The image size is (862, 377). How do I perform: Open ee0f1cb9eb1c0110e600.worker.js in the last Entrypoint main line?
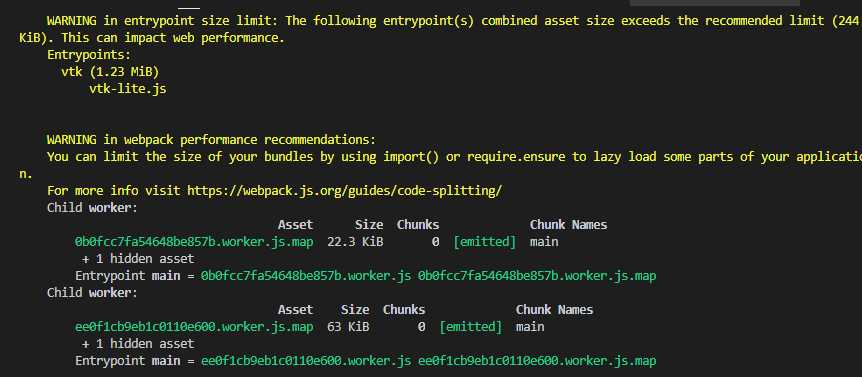[x=306, y=361]
